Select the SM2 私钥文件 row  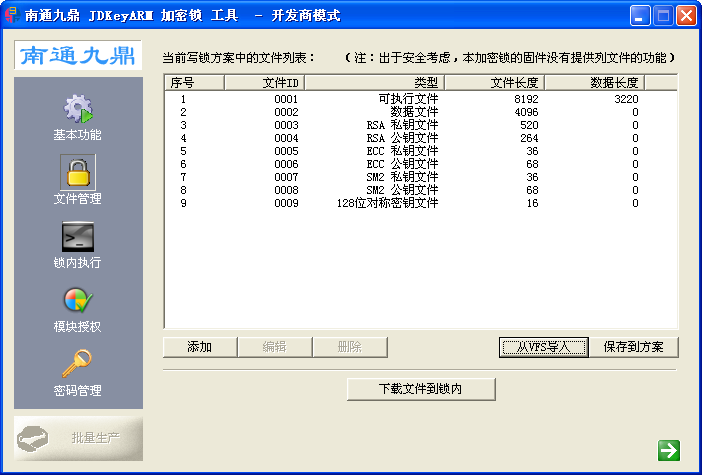tap(421, 177)
